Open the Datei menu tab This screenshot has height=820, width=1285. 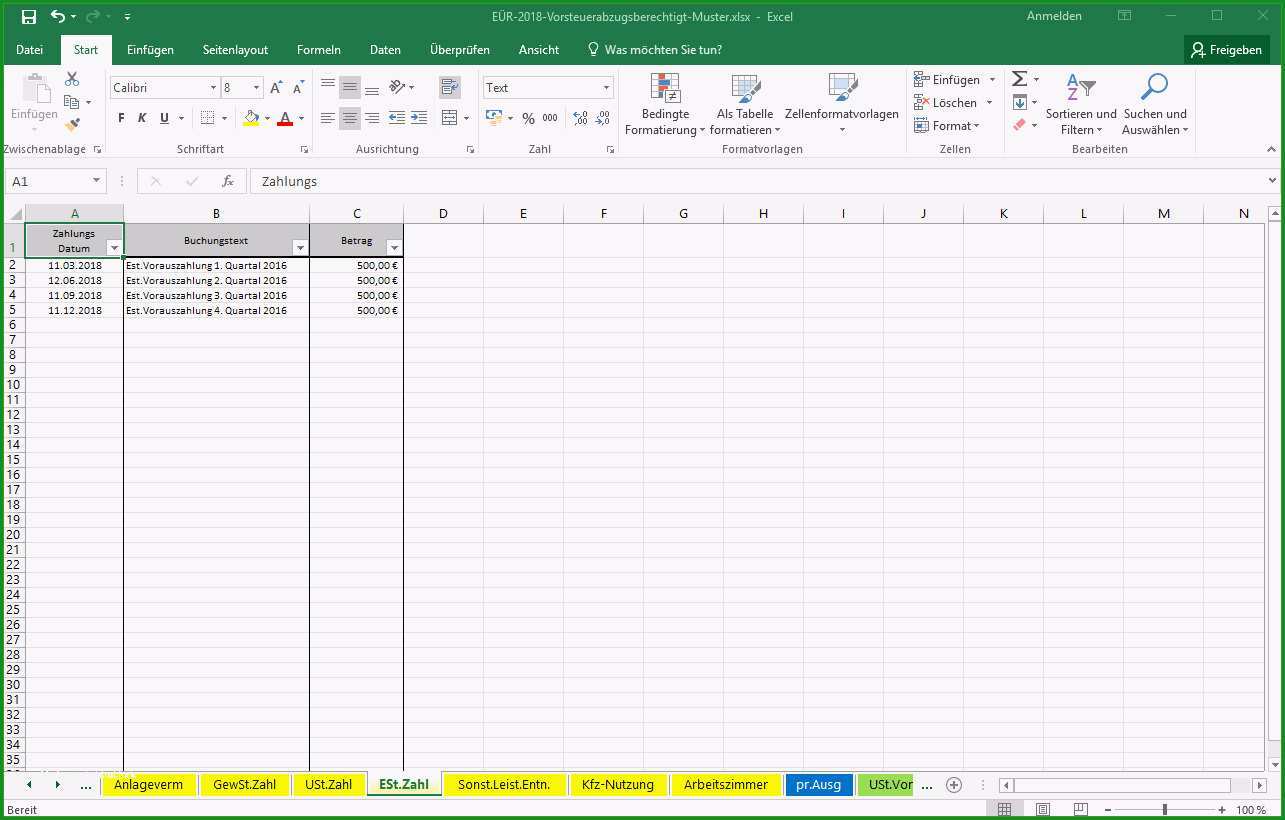point(29,50)
